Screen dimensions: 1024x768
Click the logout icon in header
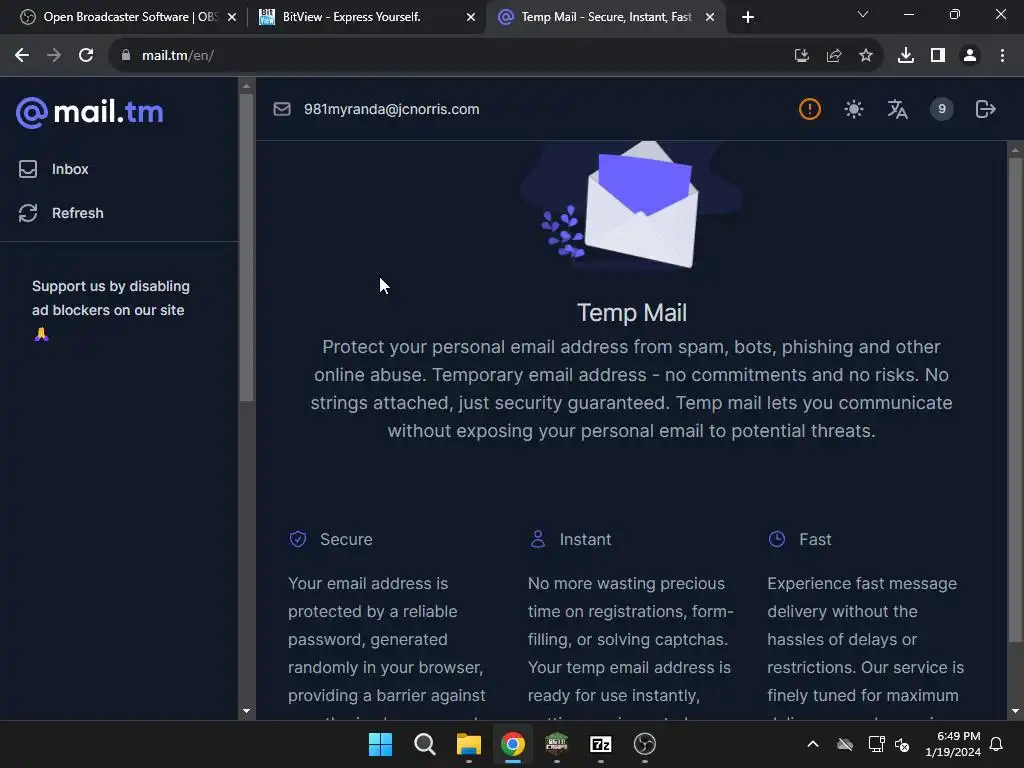(x=985, y=109)
